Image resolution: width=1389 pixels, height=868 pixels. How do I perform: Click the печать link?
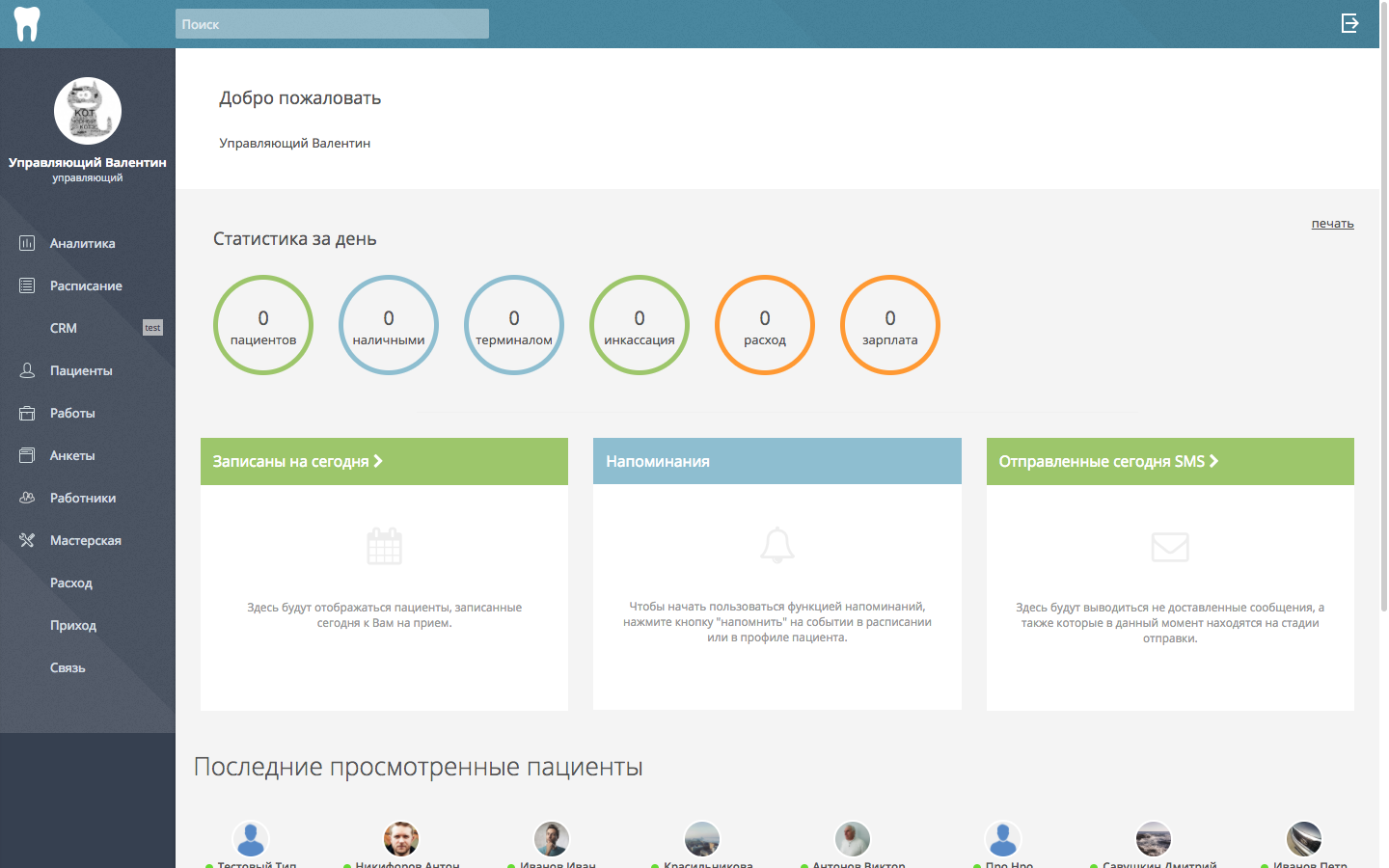(1332, 223)
